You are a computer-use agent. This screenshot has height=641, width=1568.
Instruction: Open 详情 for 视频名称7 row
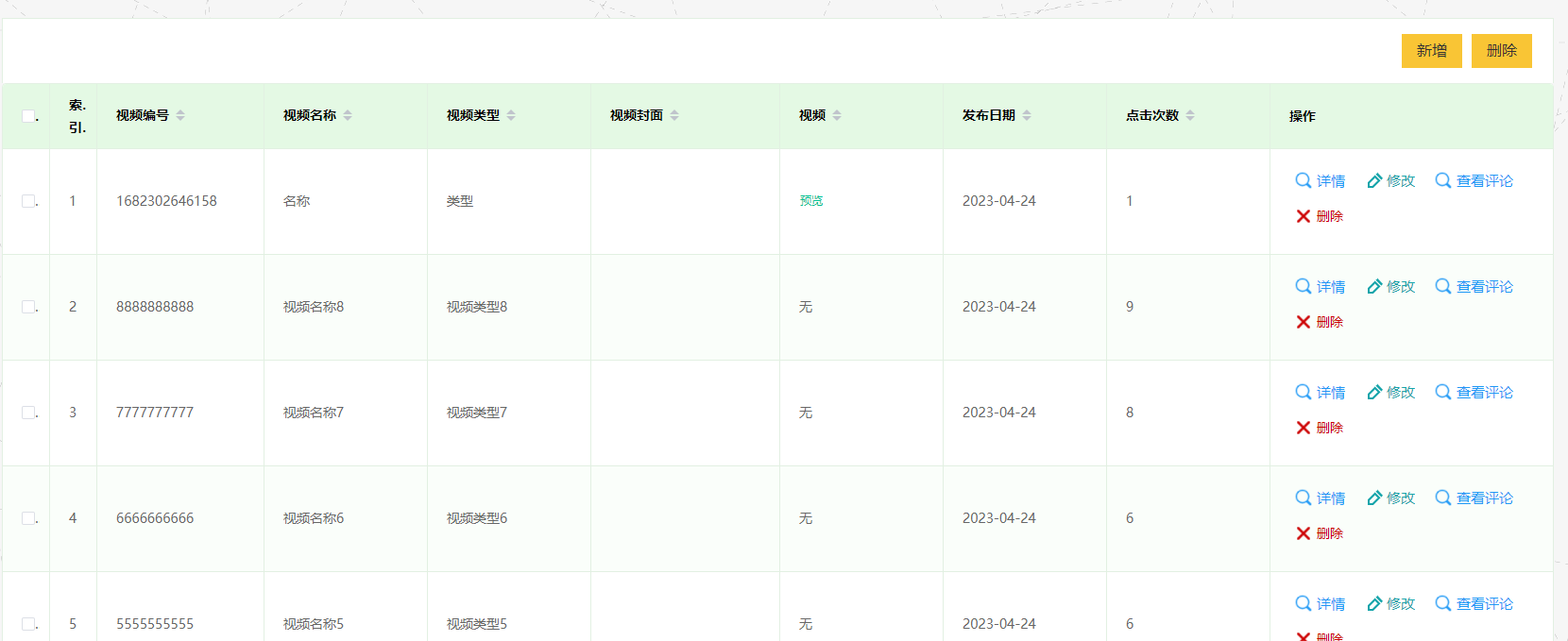[1321, 392]
